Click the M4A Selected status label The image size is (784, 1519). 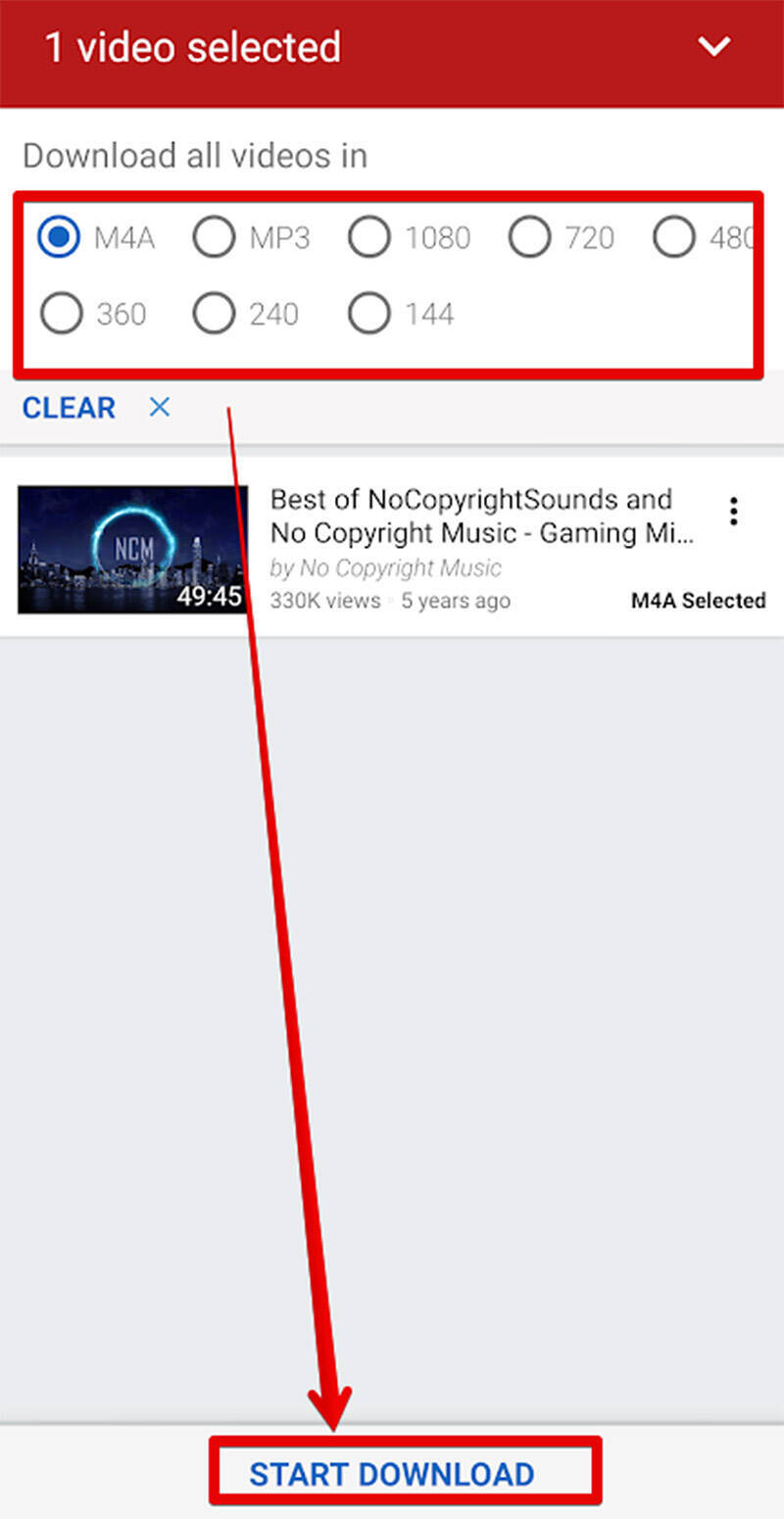click(698, 601)
